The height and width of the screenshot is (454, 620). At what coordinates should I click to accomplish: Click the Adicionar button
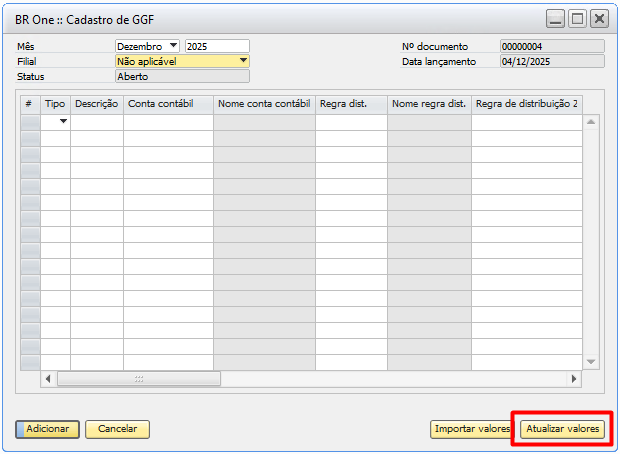click(47, 429)
